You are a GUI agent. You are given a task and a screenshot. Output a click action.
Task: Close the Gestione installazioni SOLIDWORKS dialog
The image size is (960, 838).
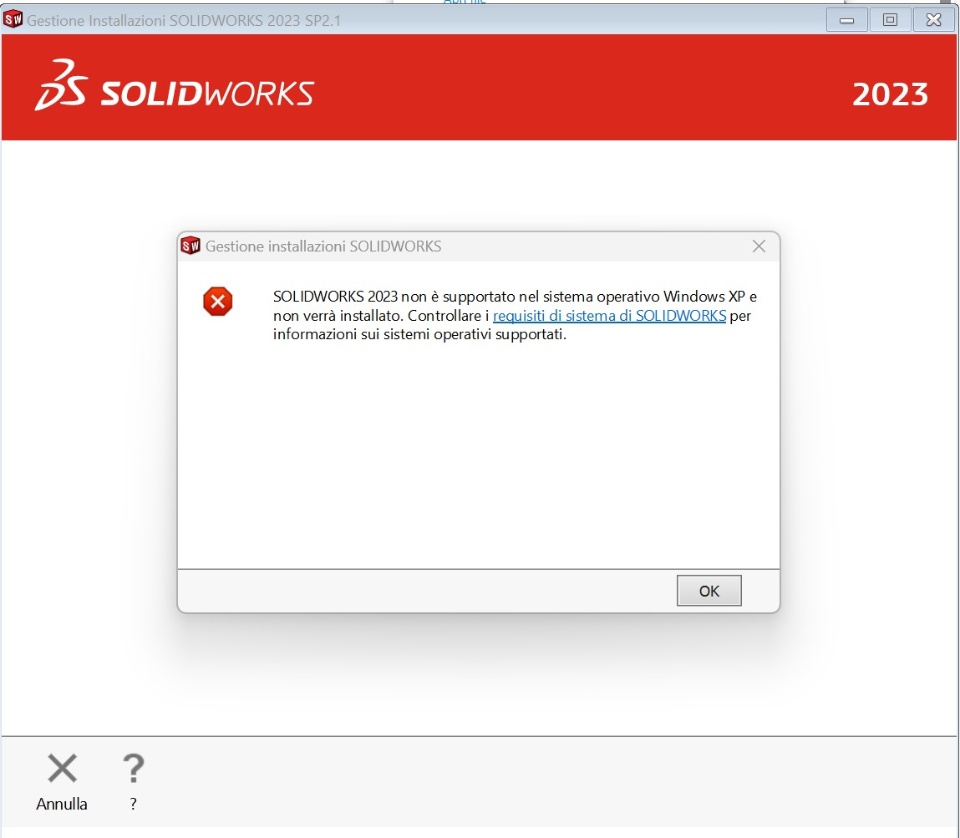point(759,246)
